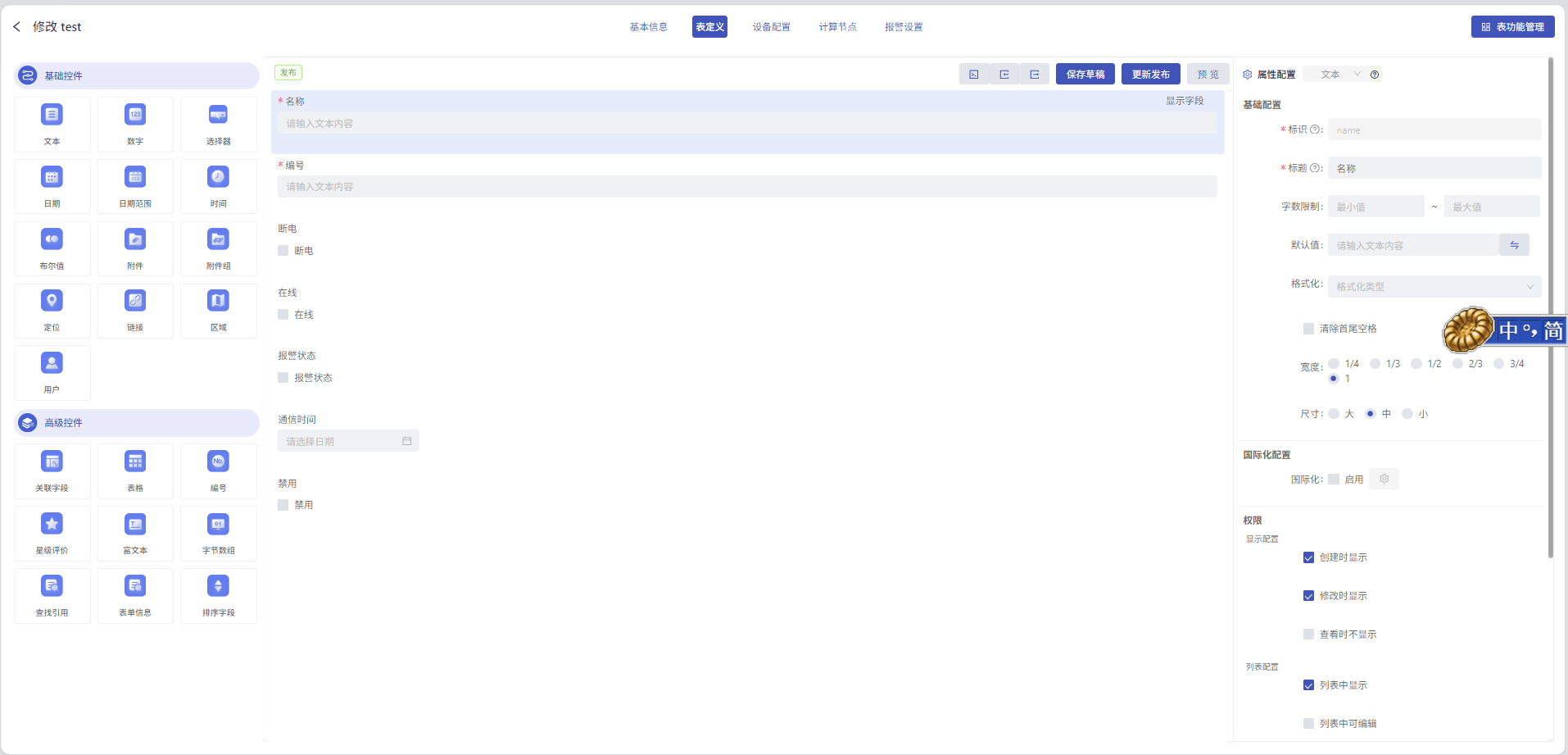Select the 附件 attachment control icon

click(135, 239)
